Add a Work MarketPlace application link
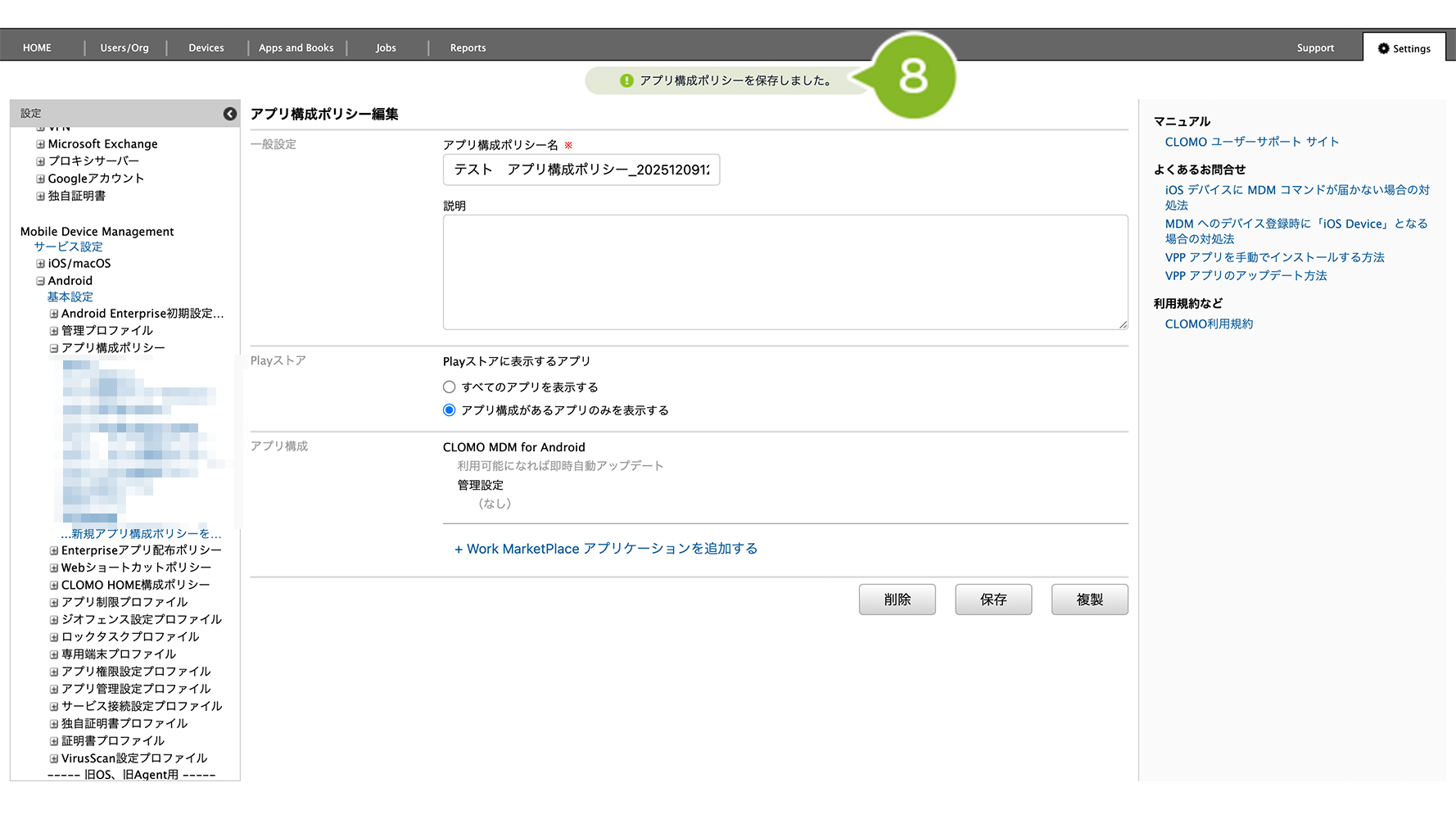 pyautogui.click(x=605, y=549)
